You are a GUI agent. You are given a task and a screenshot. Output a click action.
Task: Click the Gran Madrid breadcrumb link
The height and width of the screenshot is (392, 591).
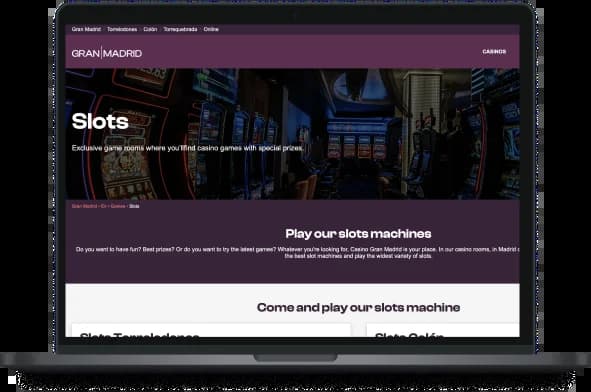click(84, 206)
